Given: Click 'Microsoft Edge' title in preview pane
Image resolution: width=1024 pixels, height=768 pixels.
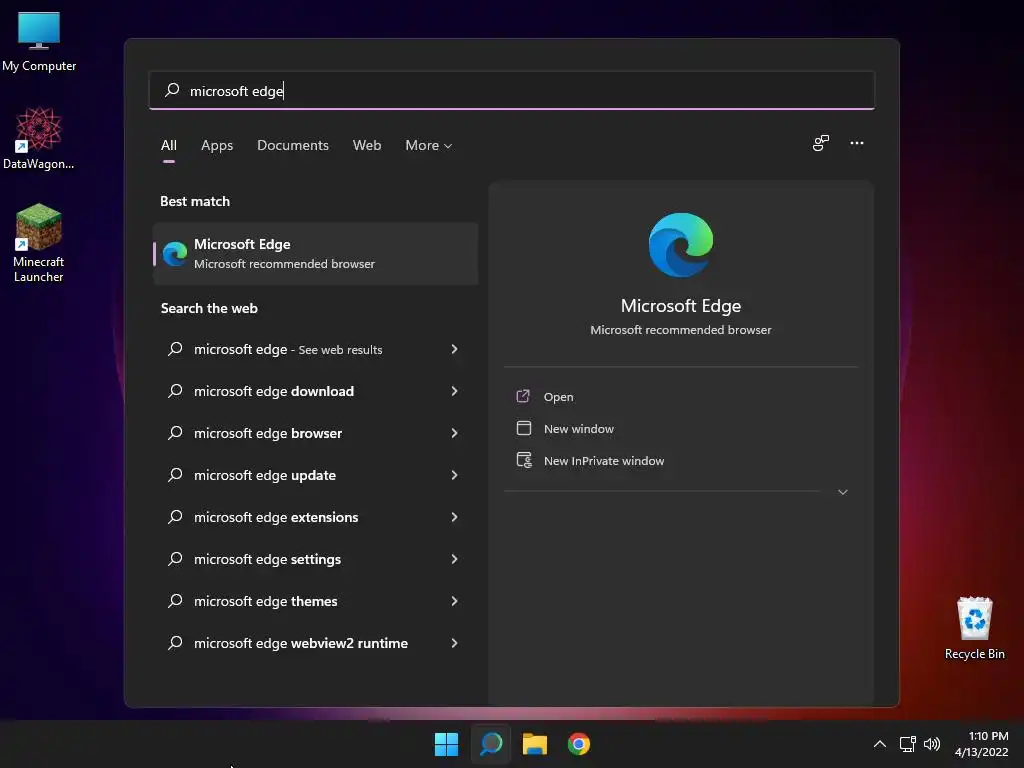Looking at the screenshot, I should (680, 306).
